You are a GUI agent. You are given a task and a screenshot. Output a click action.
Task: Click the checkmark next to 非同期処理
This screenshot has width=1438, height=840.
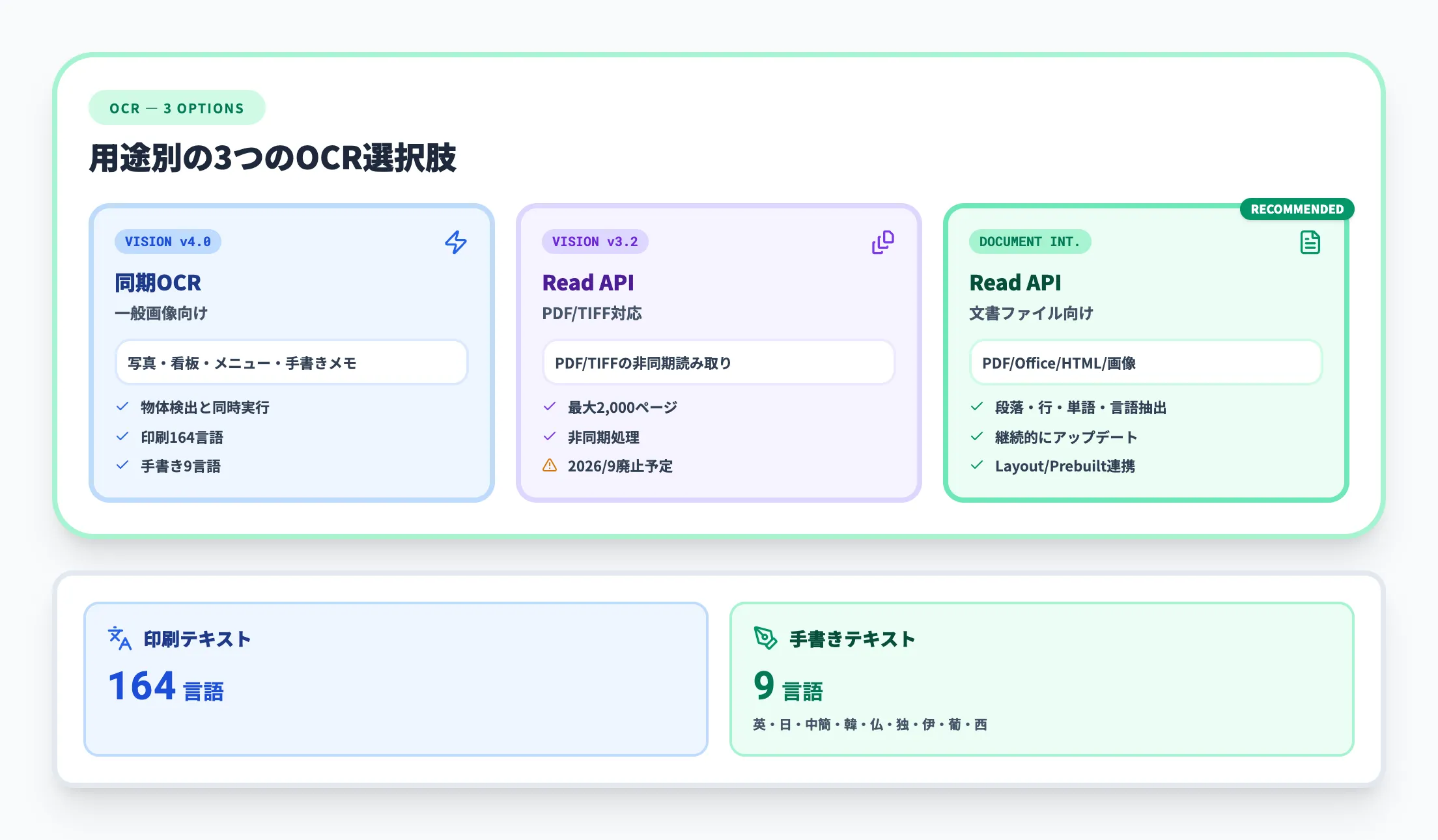549,437
